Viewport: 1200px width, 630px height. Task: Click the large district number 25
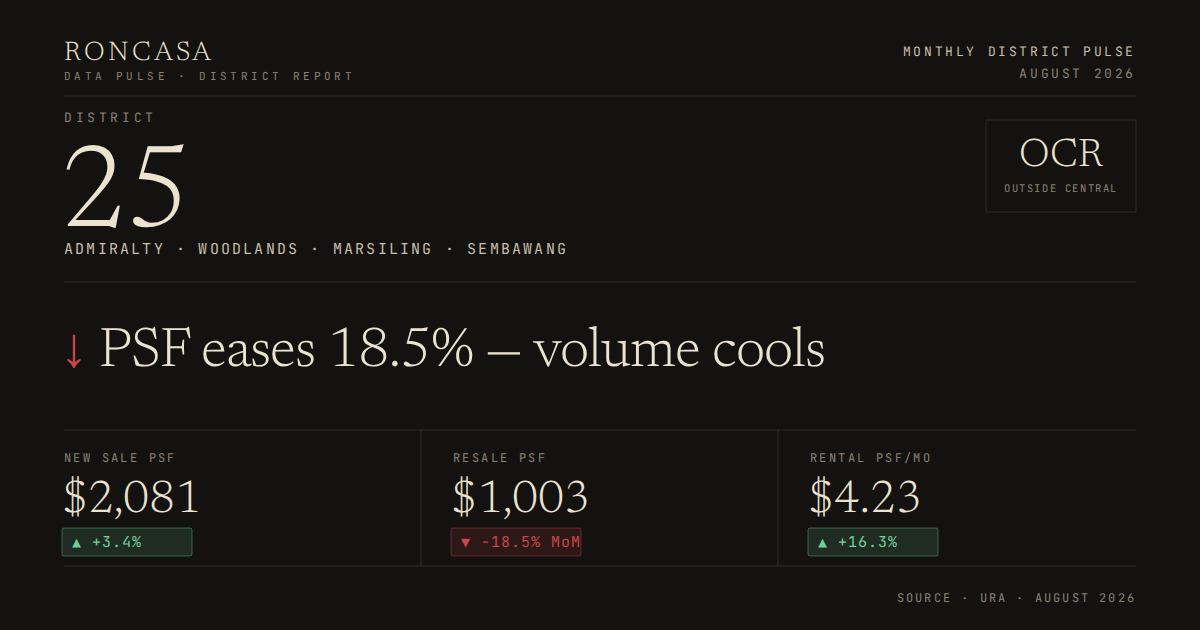pyautogui.click(x=125, y=186)
